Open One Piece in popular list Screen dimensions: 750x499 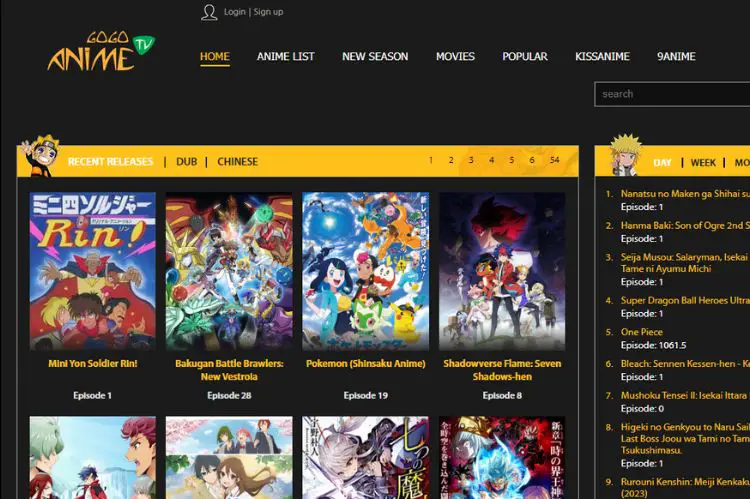click(x=641, y=332)
